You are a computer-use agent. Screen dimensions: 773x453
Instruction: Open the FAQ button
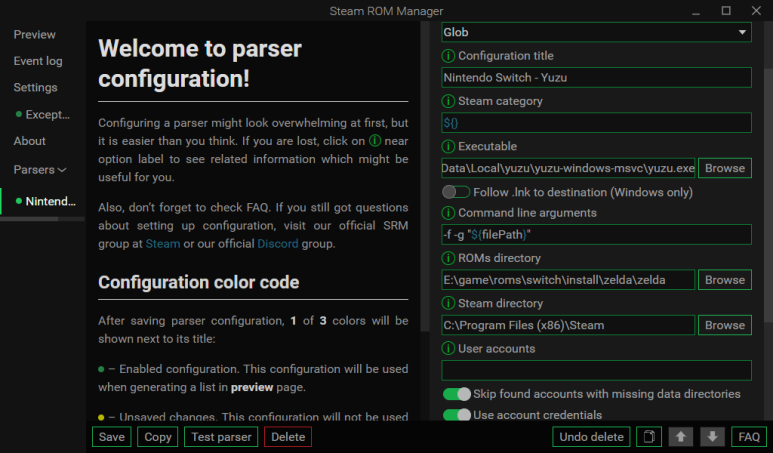pos(749,437)
